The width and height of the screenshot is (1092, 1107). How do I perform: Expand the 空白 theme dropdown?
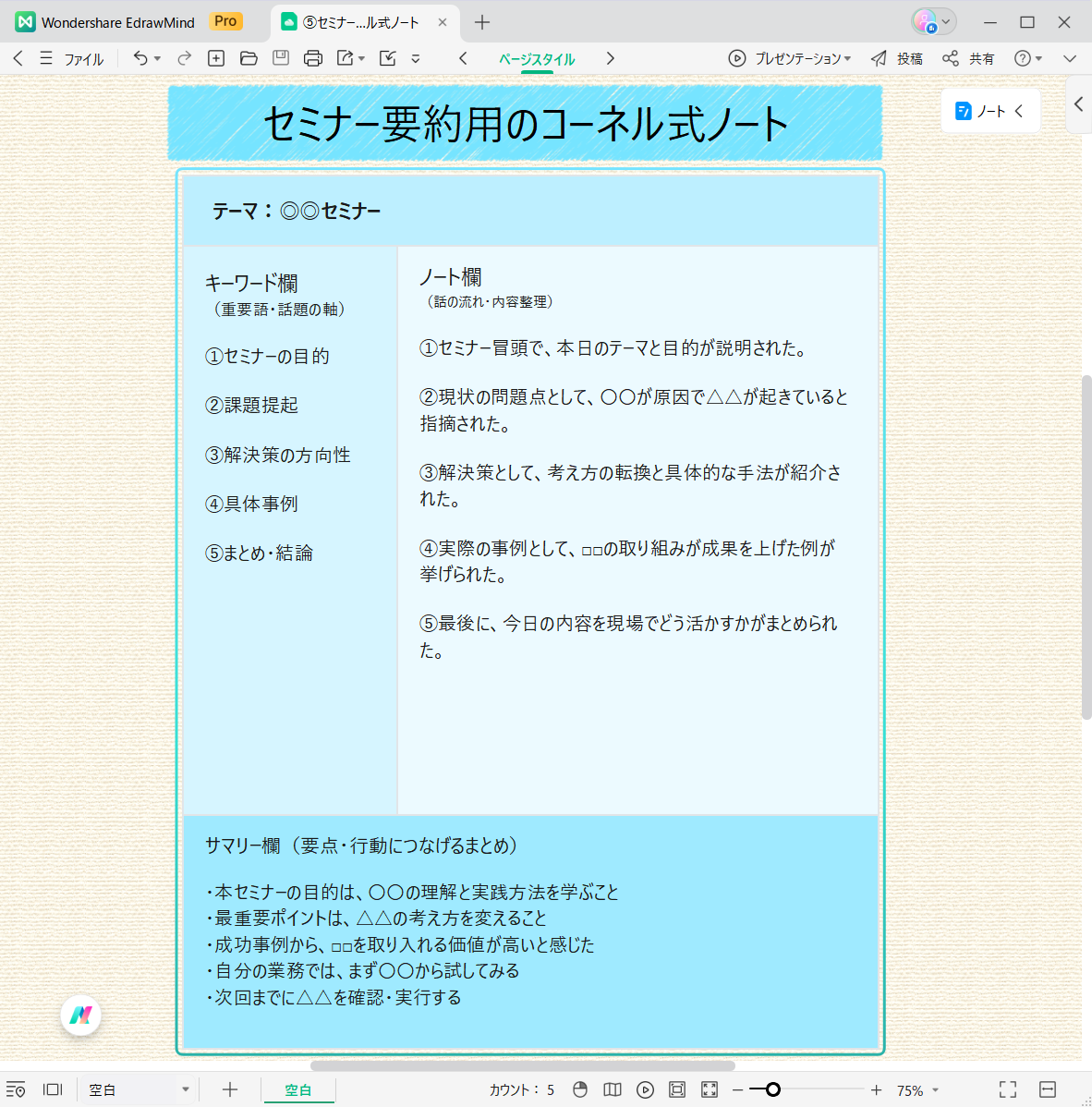(183, 1089)
